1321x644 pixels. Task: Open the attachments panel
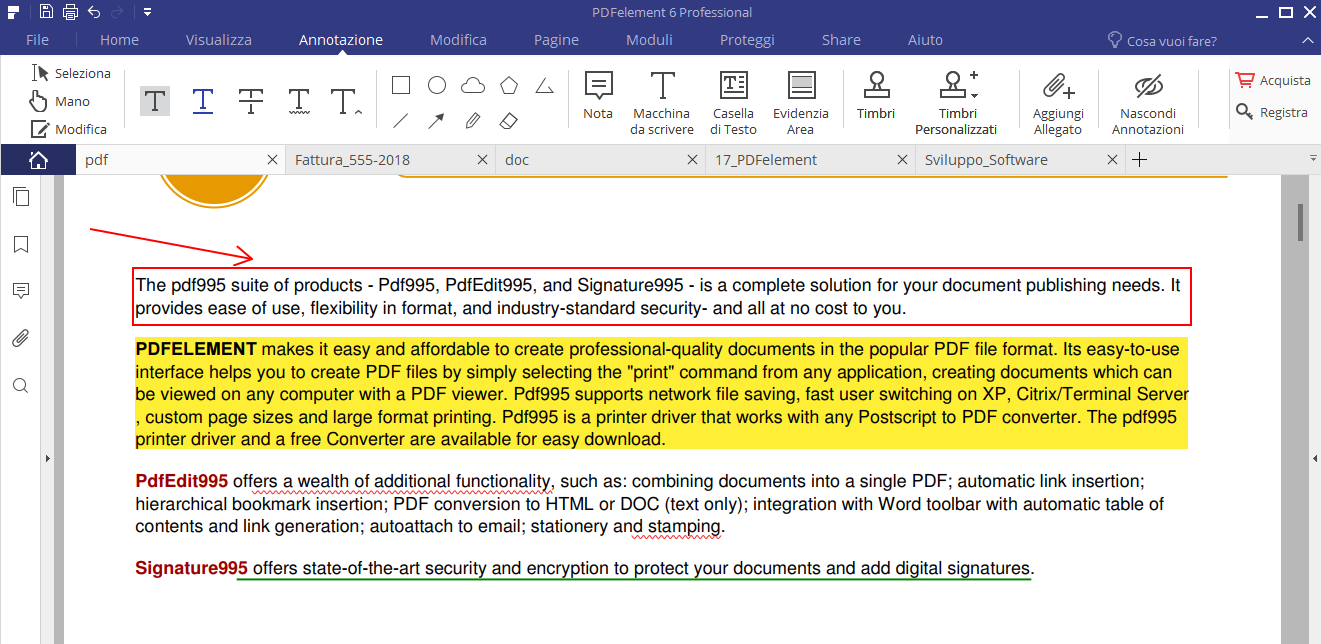[20, 338]
